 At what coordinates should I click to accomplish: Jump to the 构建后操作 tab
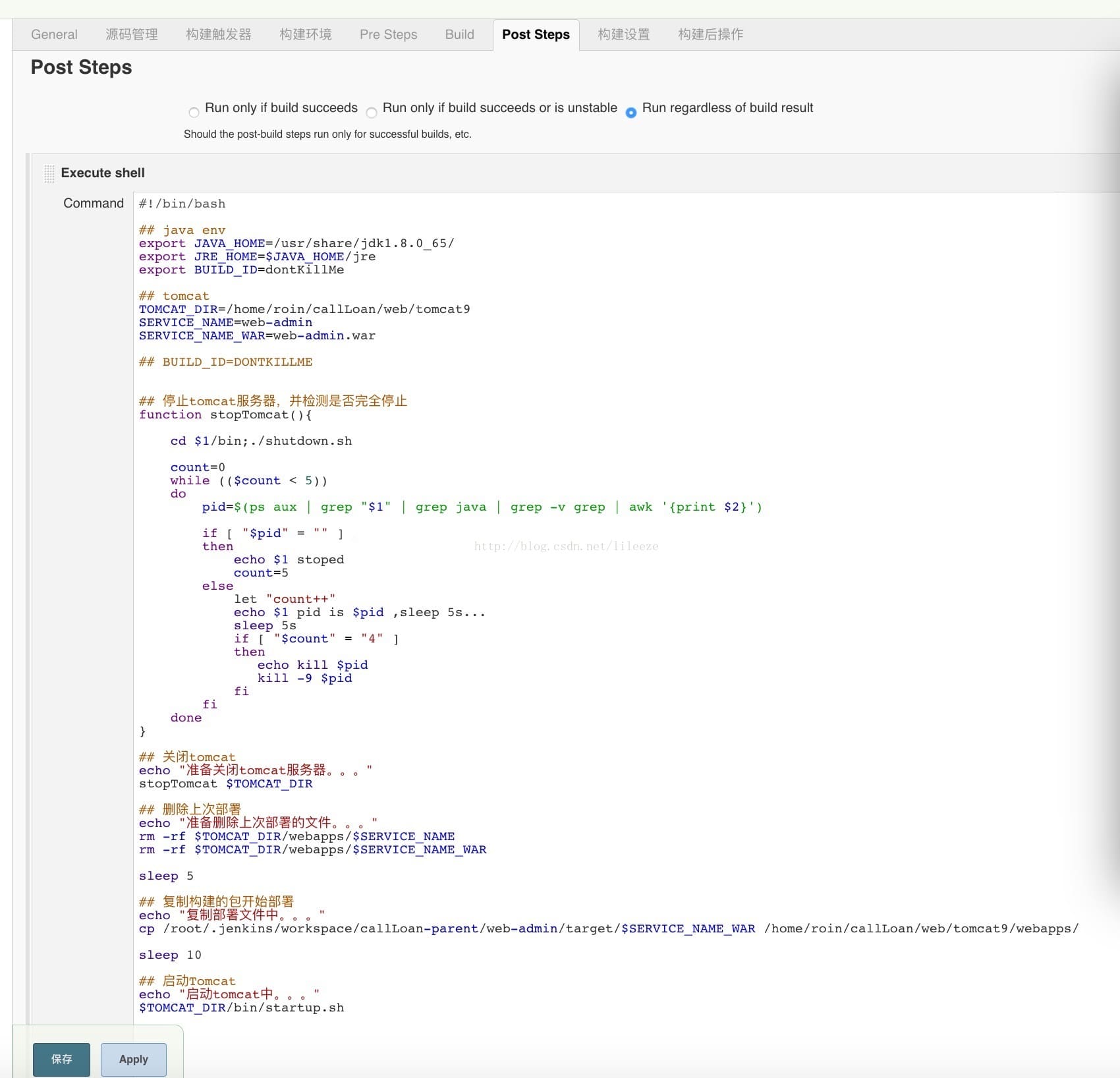[x=711, y=34]
